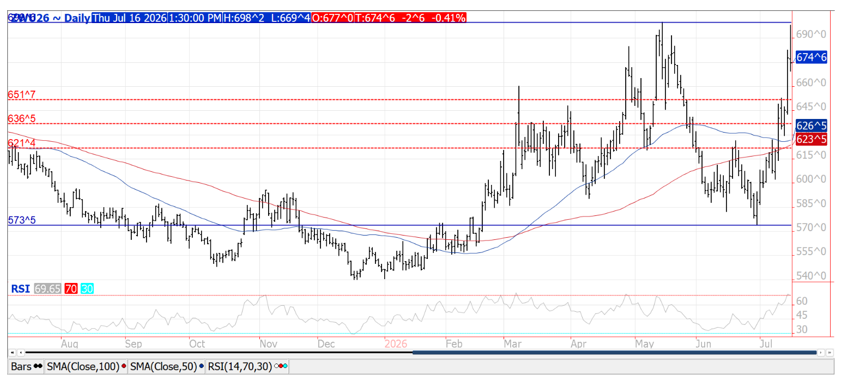This screenshot has height=382, width=847.
Task: Click the 651^7 dashed resistance line label
Action: [x=22, y=95]
